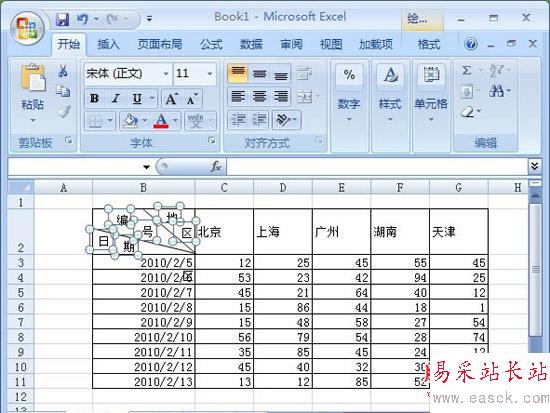
Task: Open the 加载项 tab
Action: point(376,44)
